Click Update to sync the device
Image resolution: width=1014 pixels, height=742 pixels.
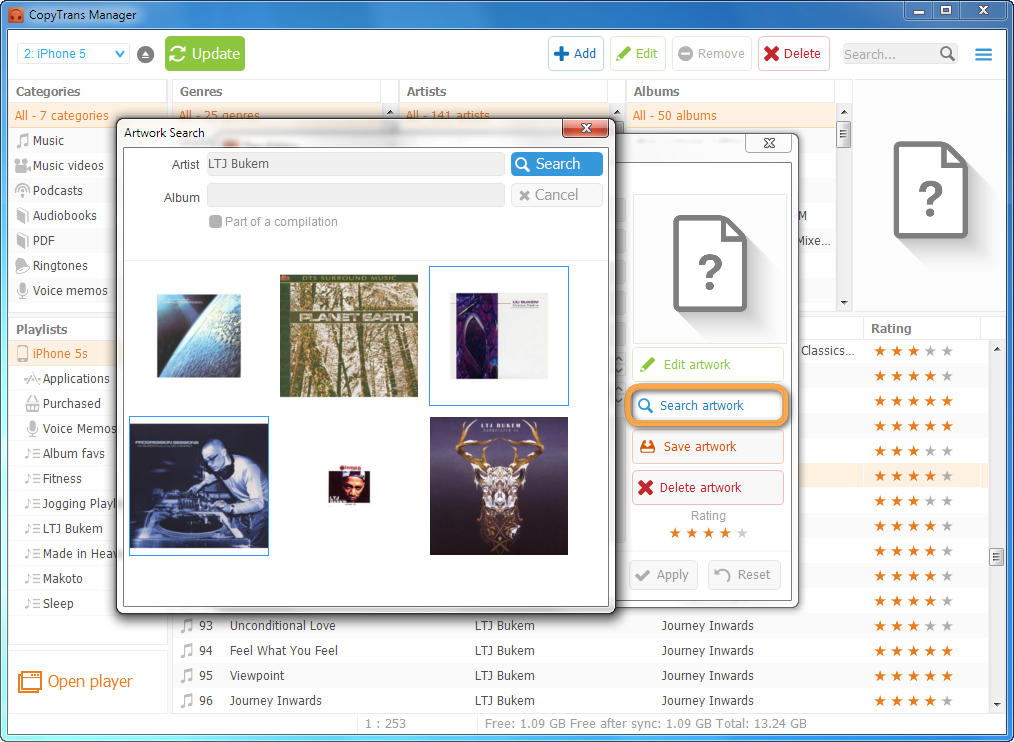point(205,54)
